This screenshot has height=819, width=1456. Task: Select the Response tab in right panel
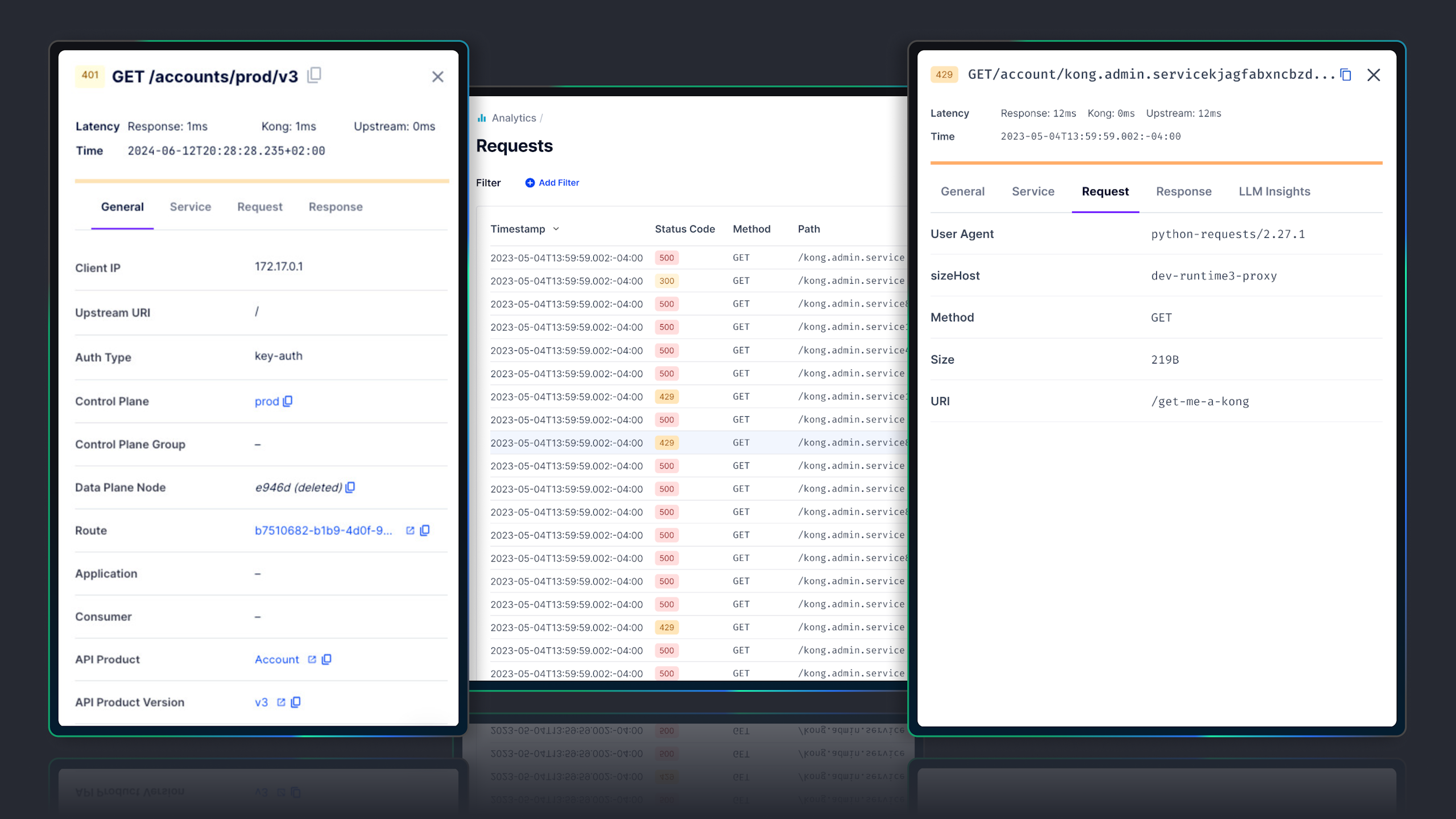coord(1184,192)
